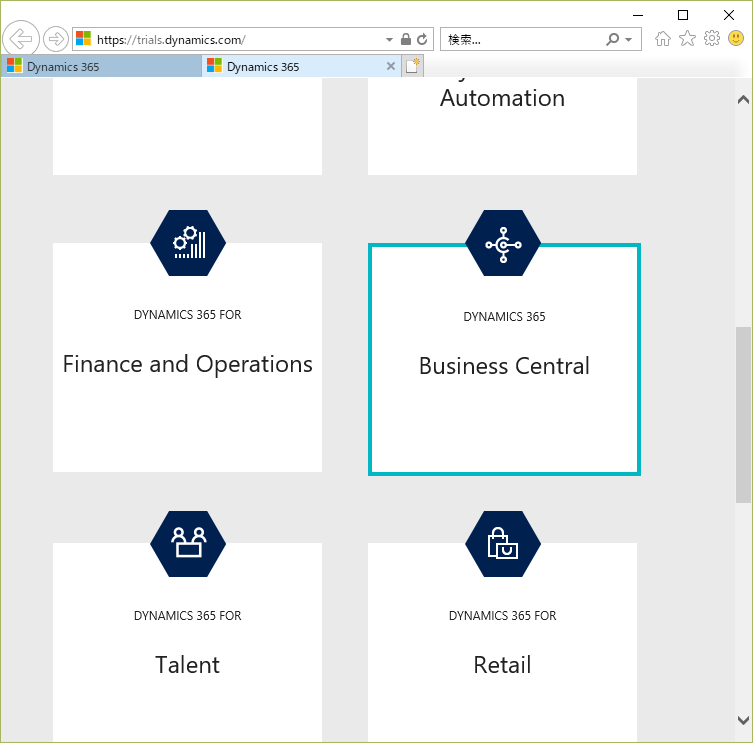Select the second active Dynamics 365 tab
This screenshot has height=743, width=753.
tap(302, 66)
